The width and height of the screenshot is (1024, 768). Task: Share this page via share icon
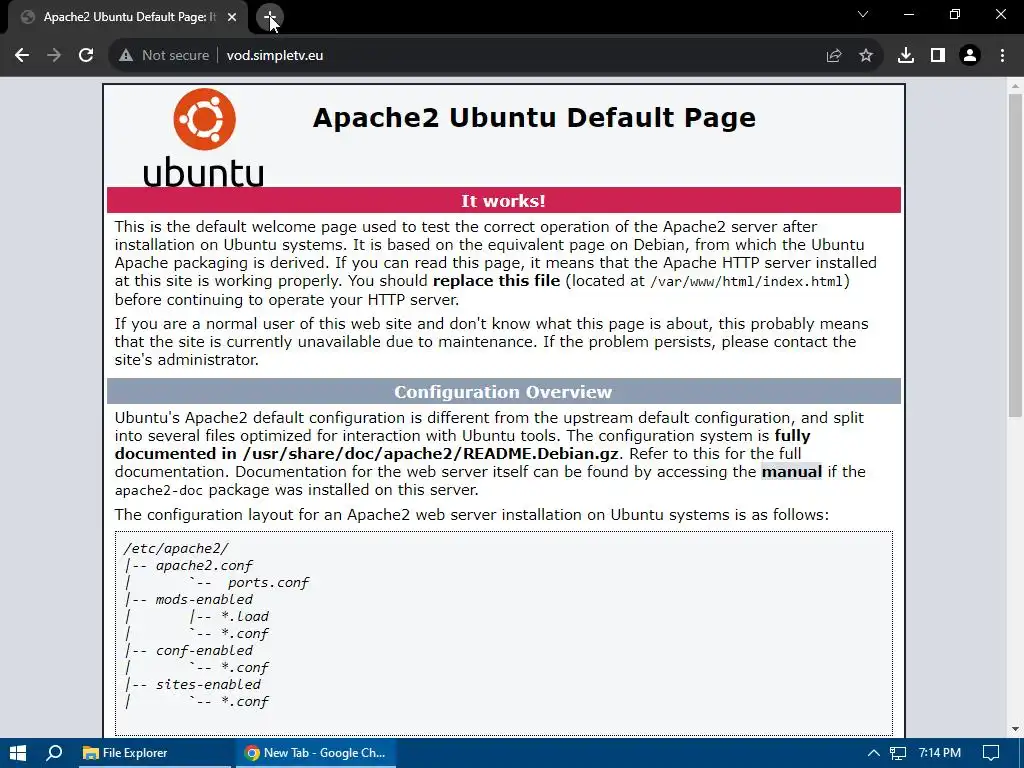(834, 56)
